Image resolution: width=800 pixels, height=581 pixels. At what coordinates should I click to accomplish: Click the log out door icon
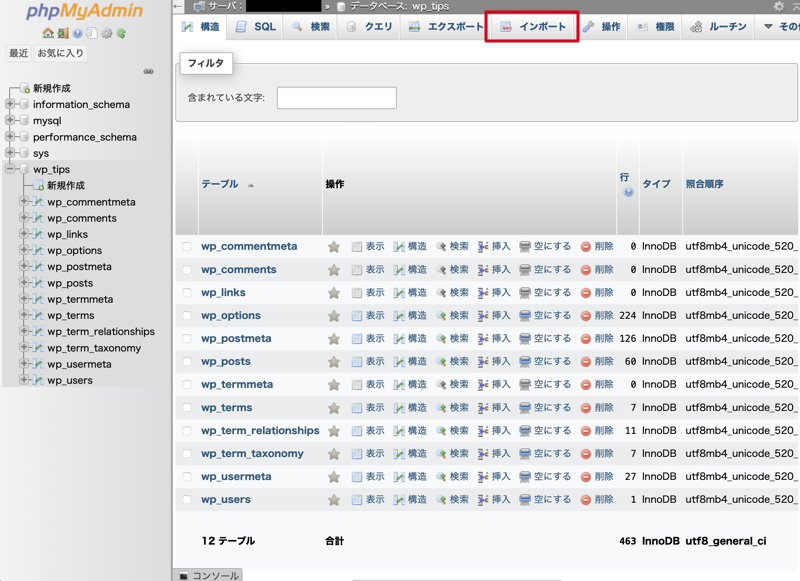click(x=63, y=34)
